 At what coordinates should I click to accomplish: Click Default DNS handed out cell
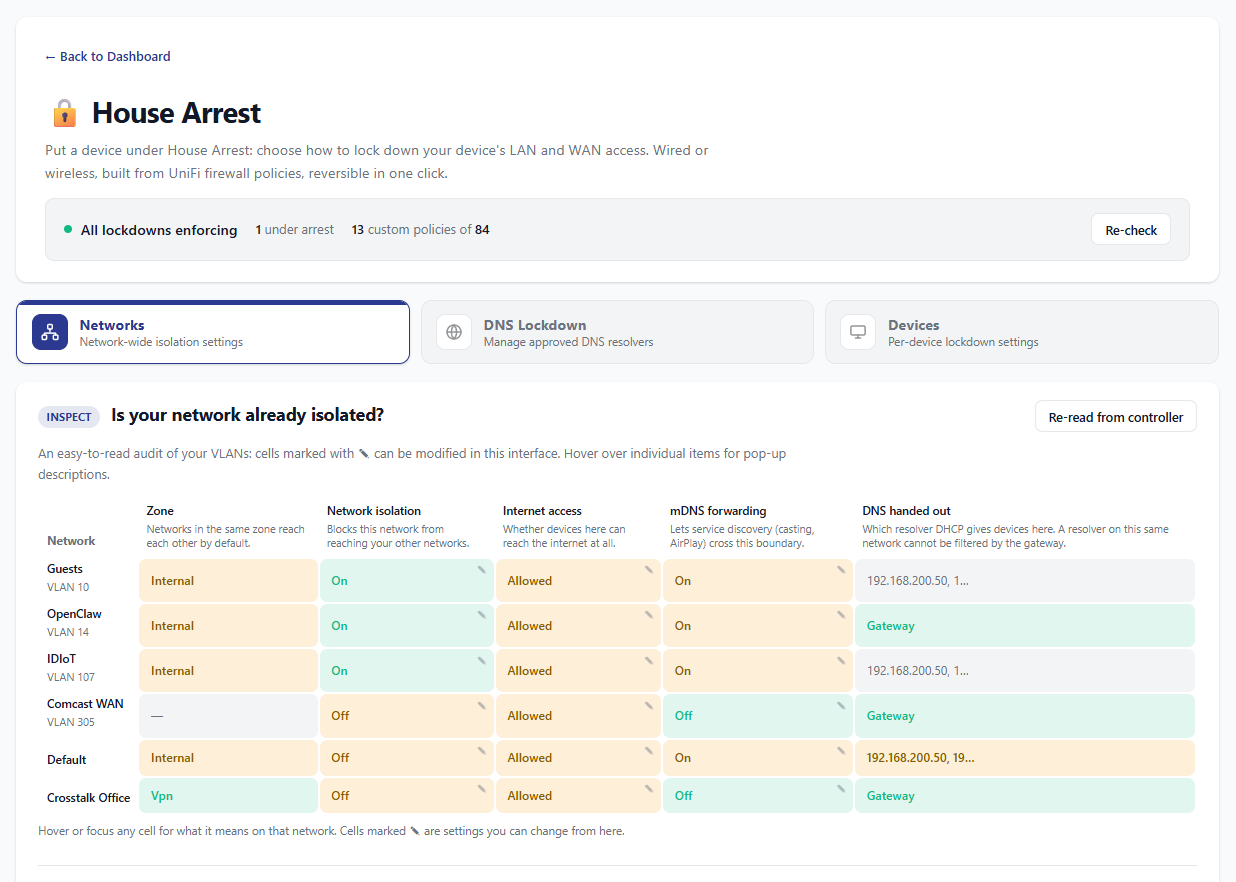[1025, 758]
